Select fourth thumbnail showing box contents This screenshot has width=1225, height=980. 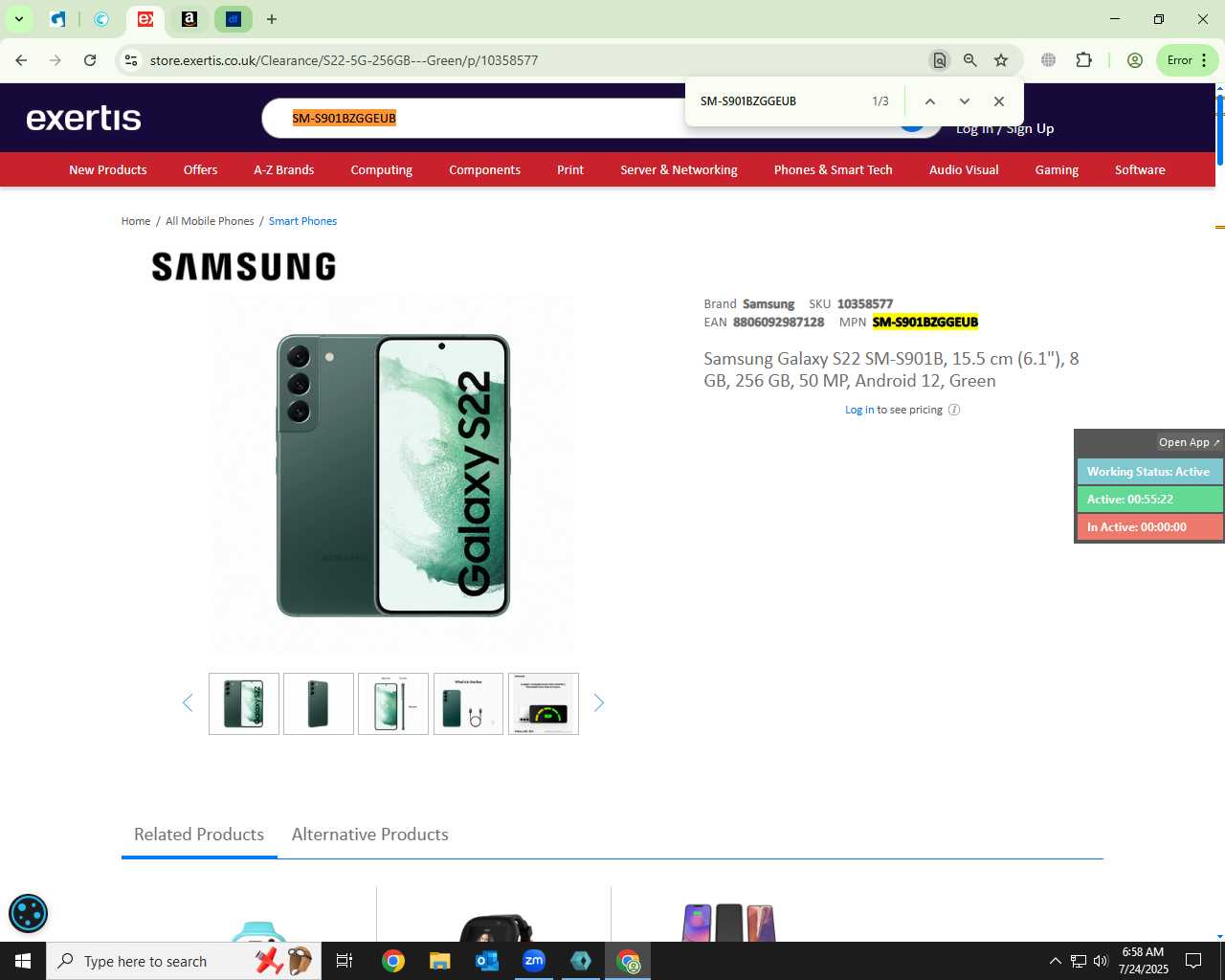(468, 704)
